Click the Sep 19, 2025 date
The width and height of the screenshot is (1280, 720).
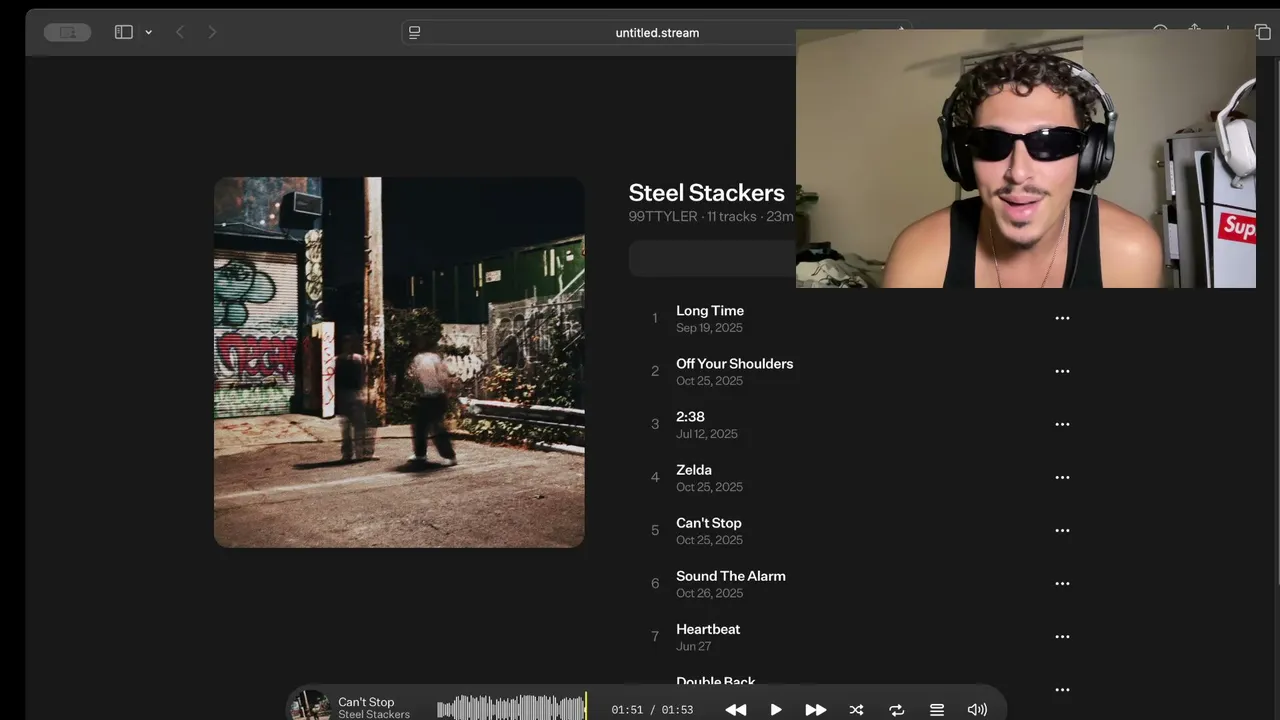tap(709, 328)
